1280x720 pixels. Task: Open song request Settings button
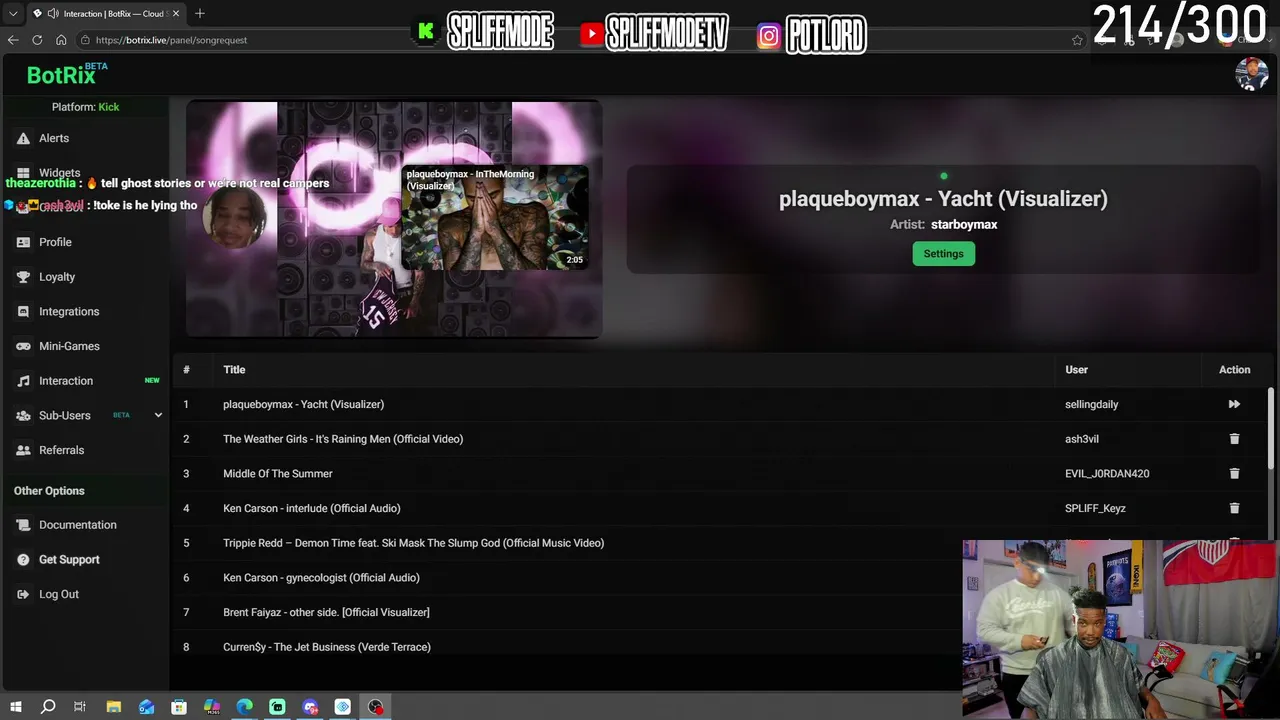coord(943,254)
